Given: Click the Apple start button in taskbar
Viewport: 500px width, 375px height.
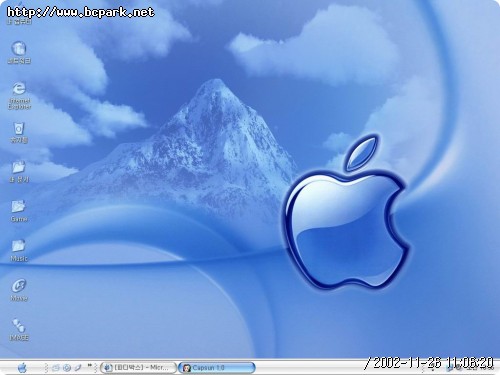Looking at the screenshot, I should coord(22,368).
